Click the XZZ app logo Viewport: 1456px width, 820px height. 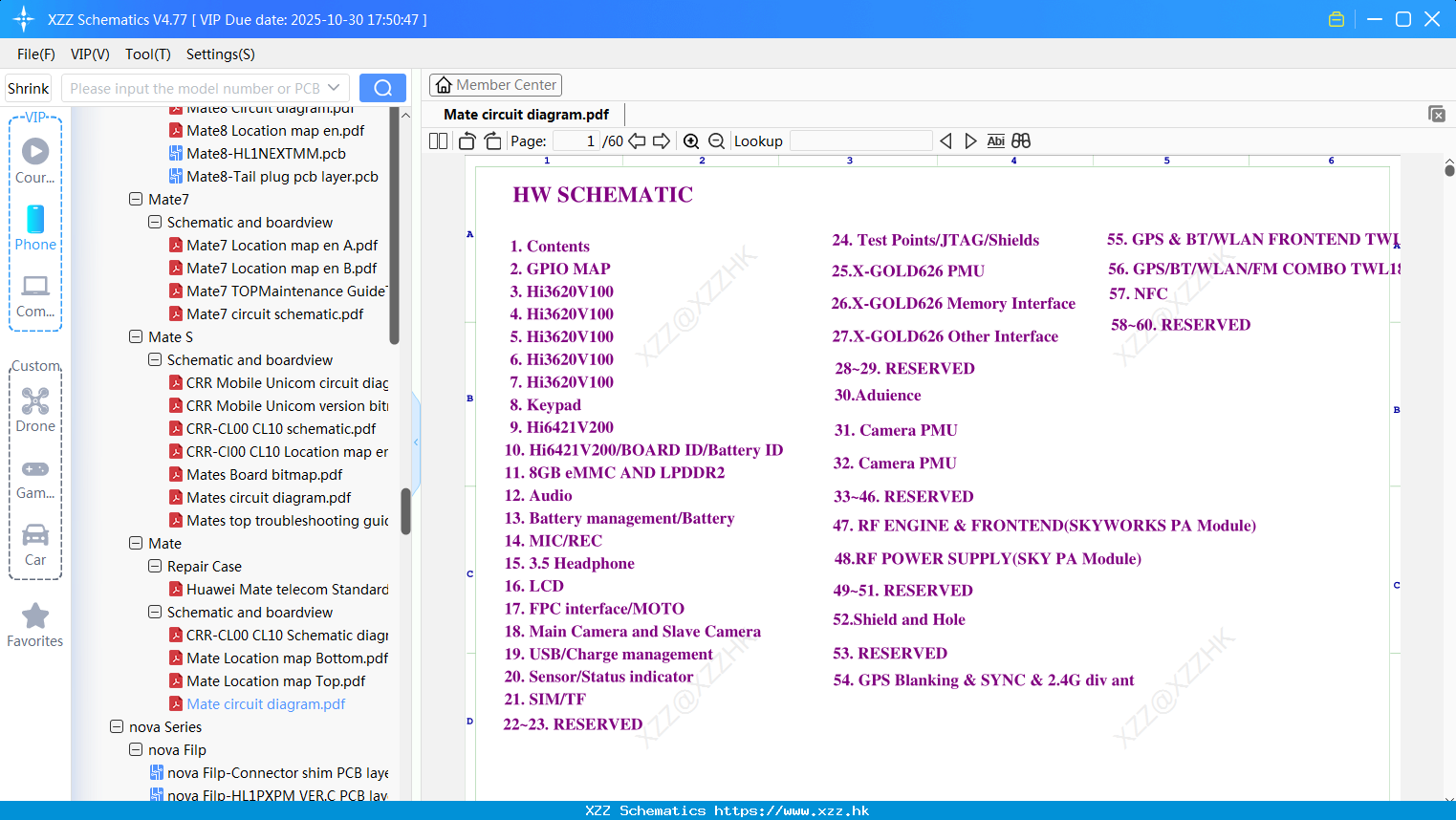[24, 19]
